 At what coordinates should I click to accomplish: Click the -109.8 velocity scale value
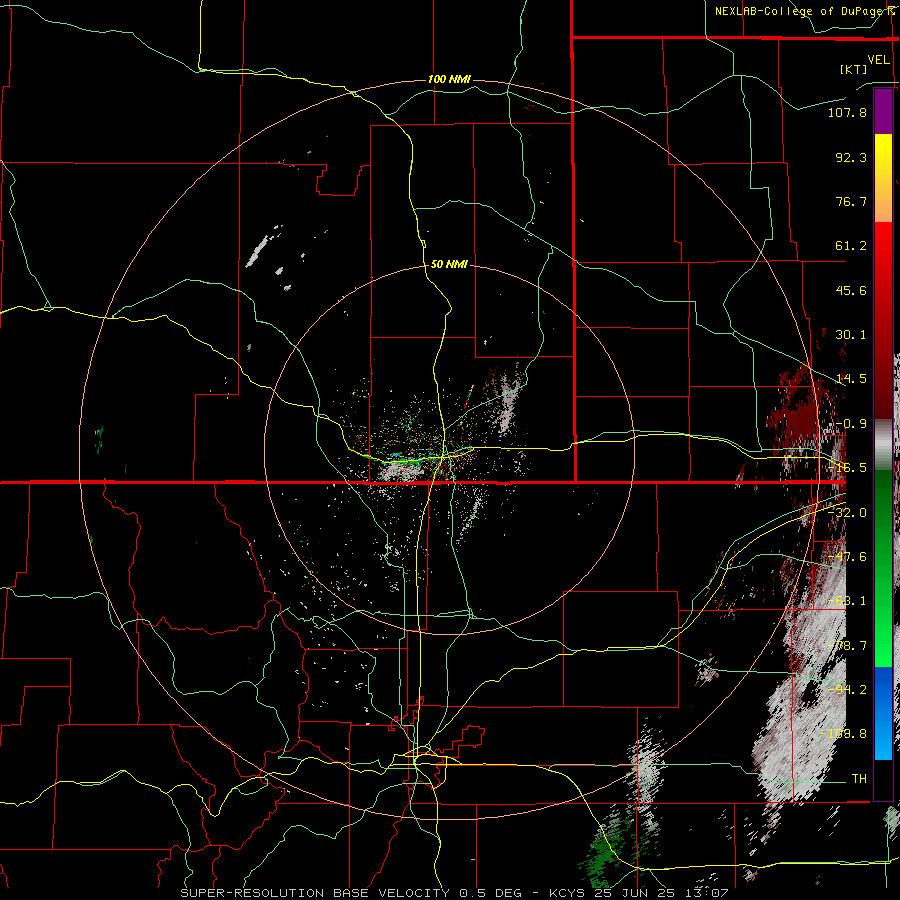843,734
